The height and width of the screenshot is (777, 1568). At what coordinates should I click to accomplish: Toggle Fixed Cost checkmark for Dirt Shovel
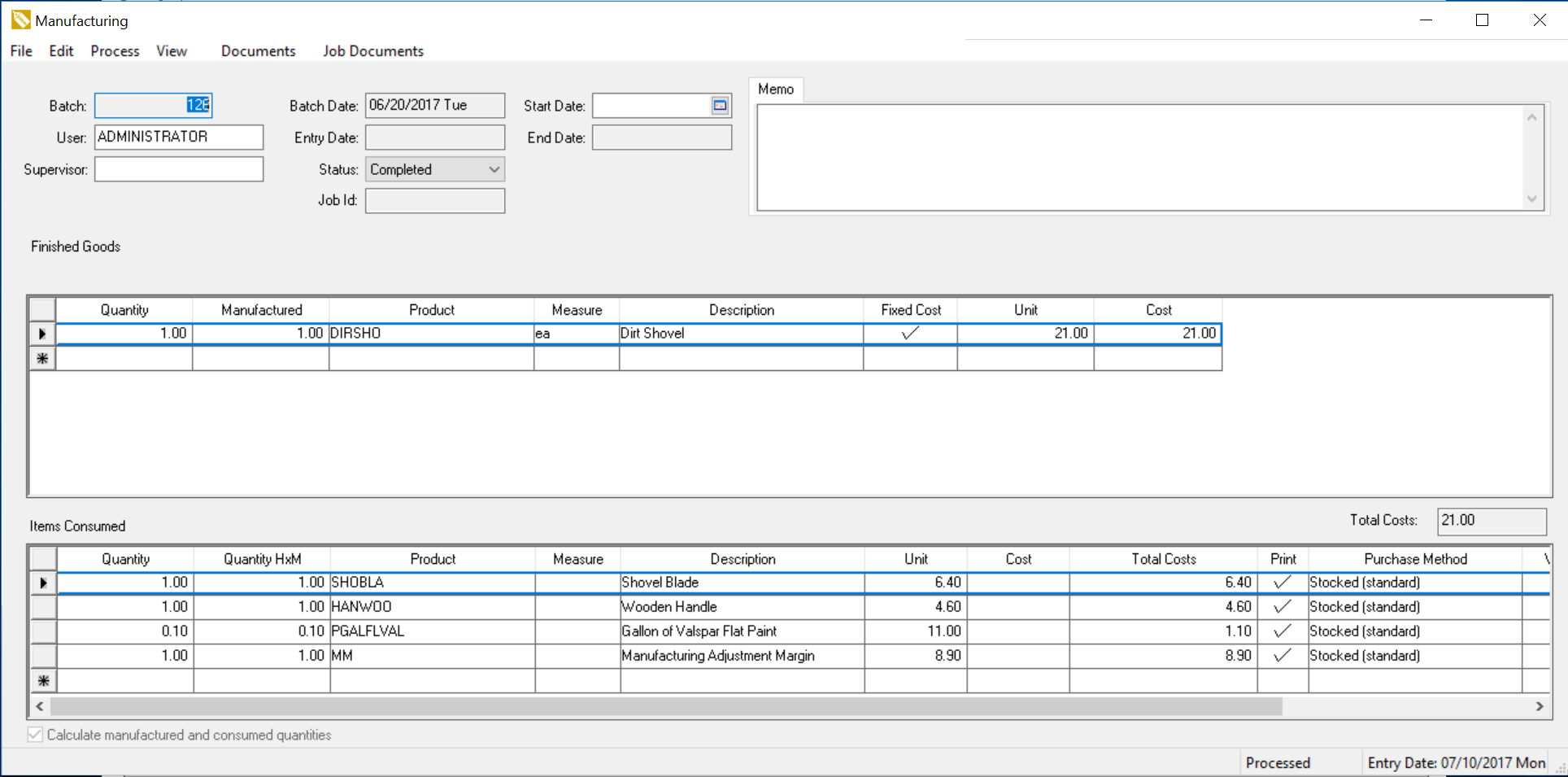910,333
